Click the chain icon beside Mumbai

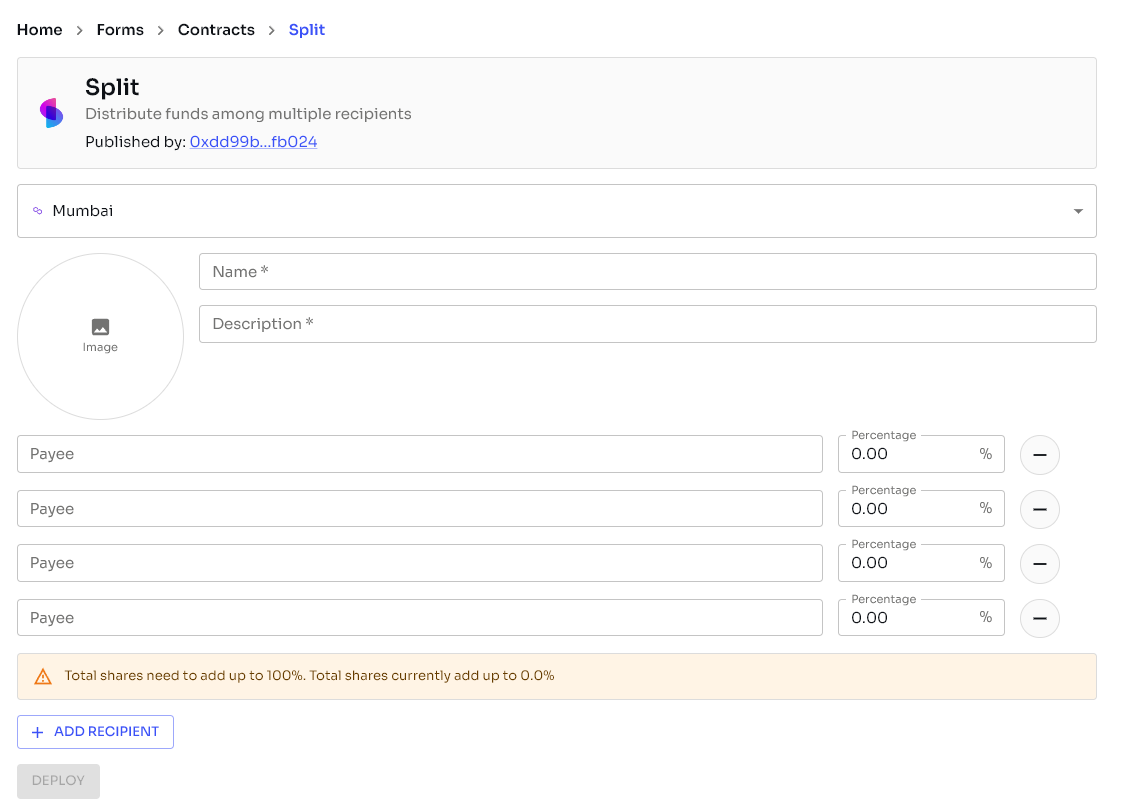[38, 211]
